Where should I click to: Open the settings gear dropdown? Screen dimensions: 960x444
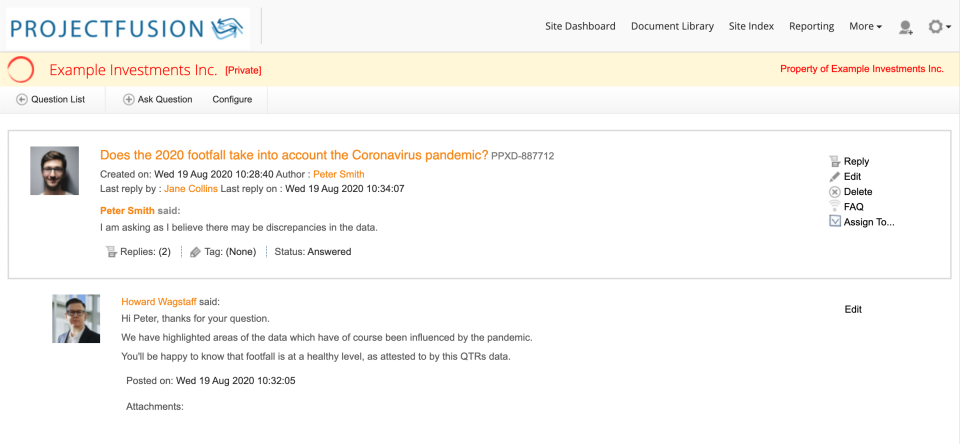[938, 27]
